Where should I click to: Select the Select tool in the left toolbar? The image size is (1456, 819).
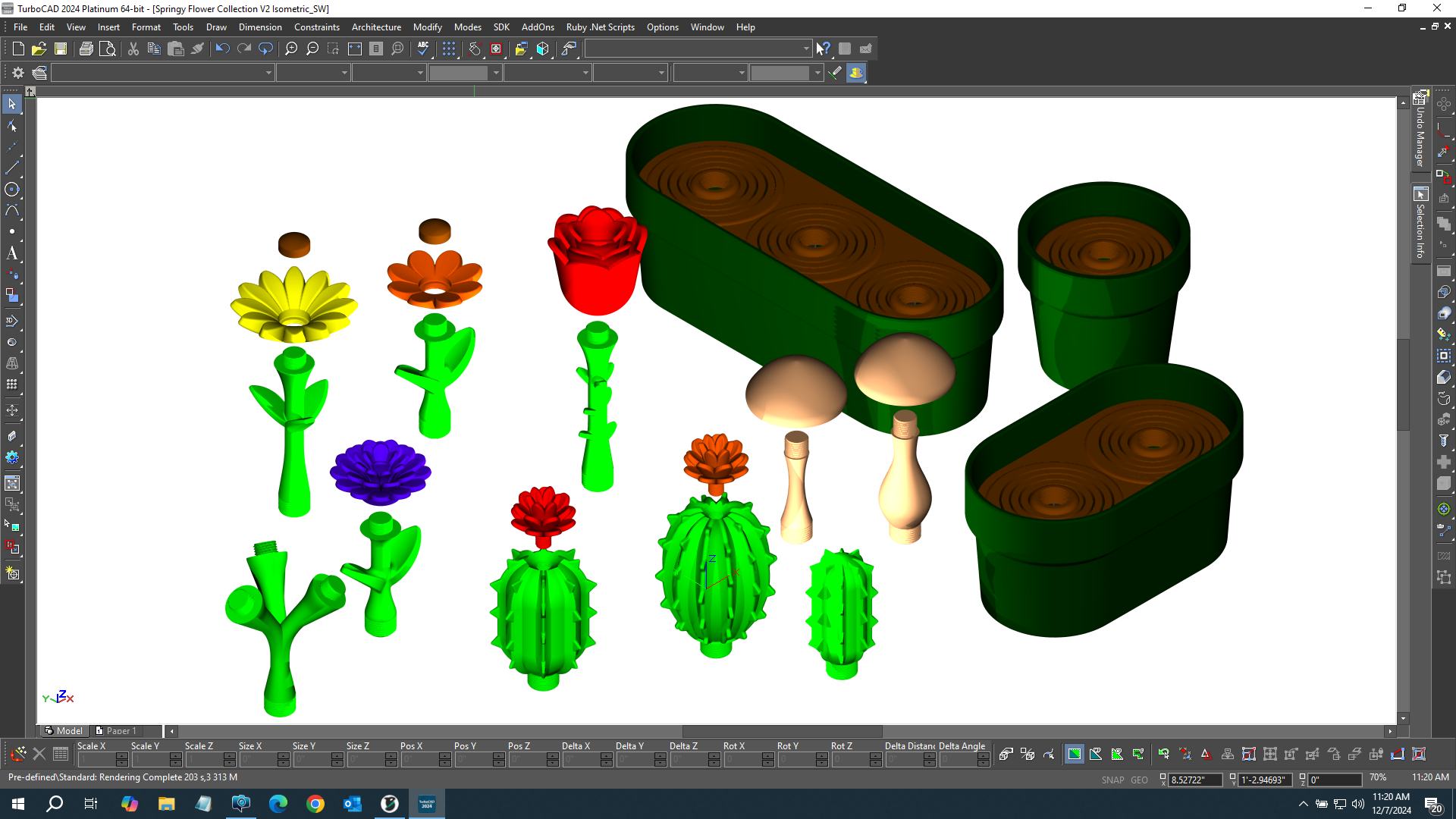point(12,104)
